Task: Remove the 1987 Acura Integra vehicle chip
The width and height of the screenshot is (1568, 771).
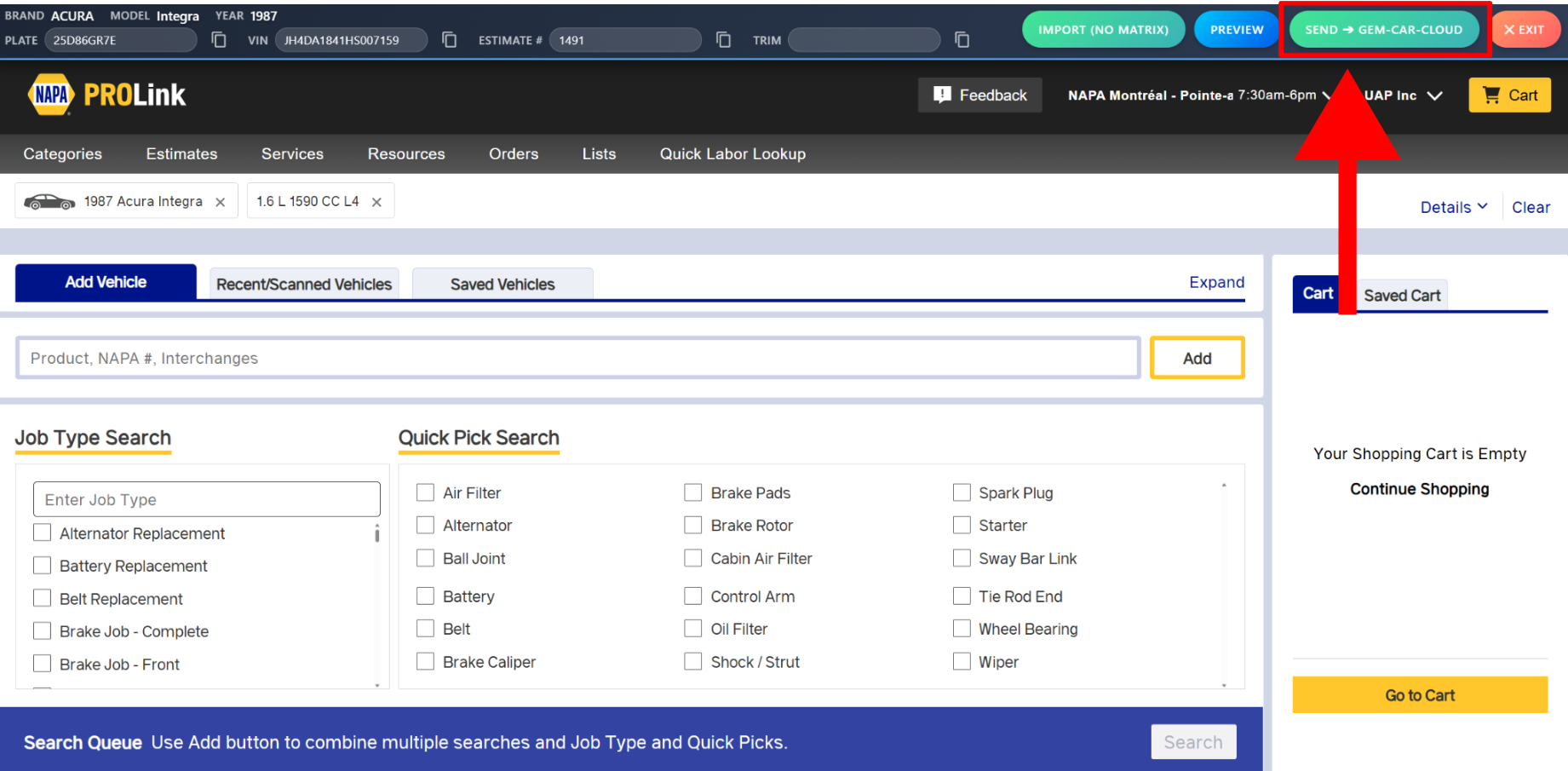Action: (x=221, y=202)
